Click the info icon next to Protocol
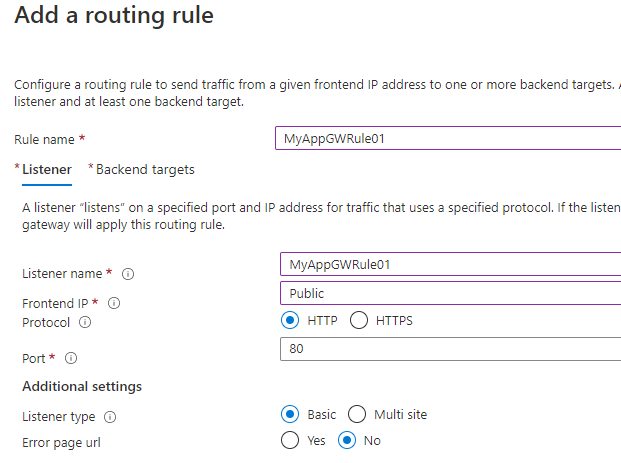Viewport: 621px width, 463px height. click(85, 323)
